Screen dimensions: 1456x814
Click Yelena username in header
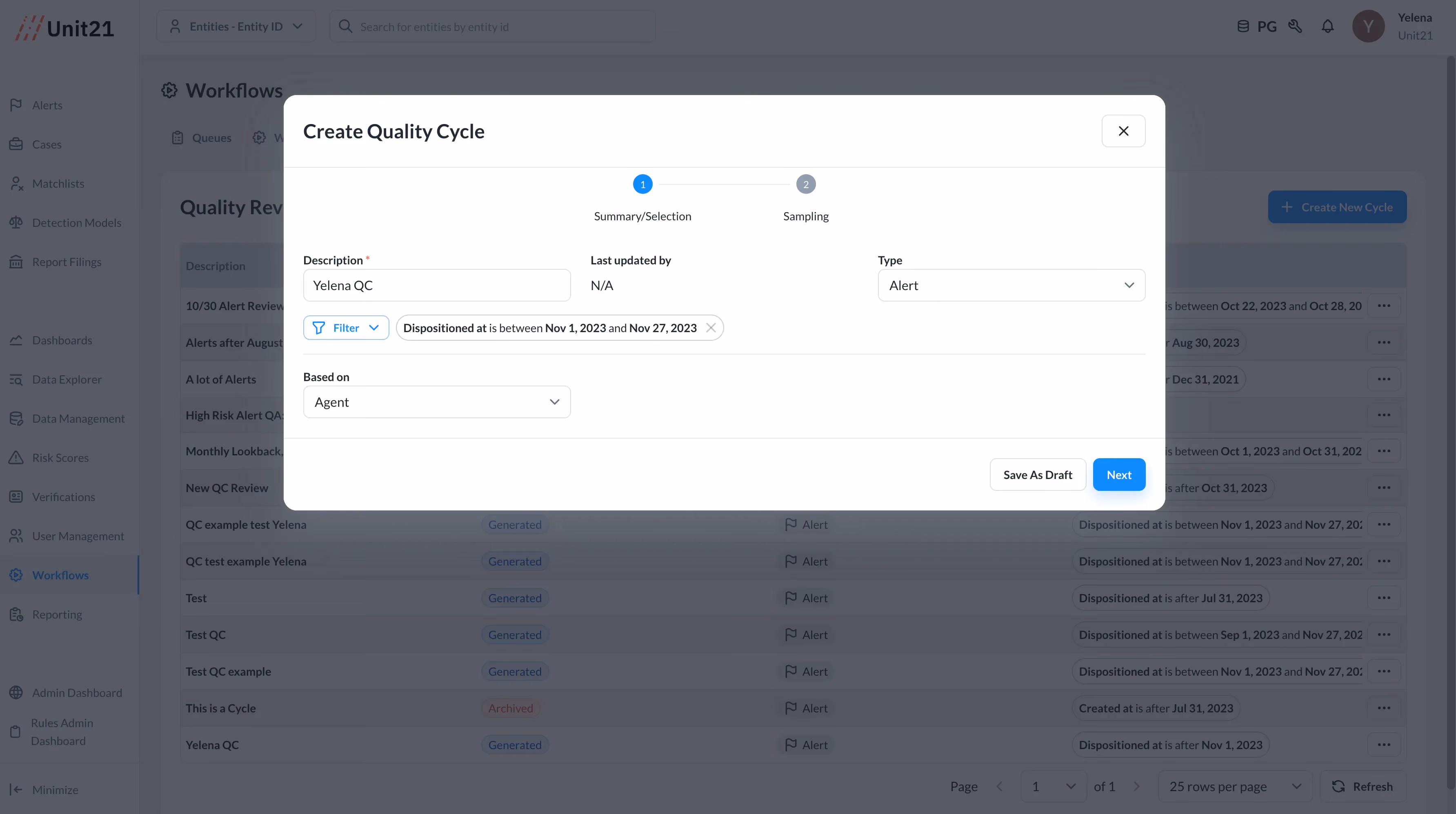click(1415, 18)
